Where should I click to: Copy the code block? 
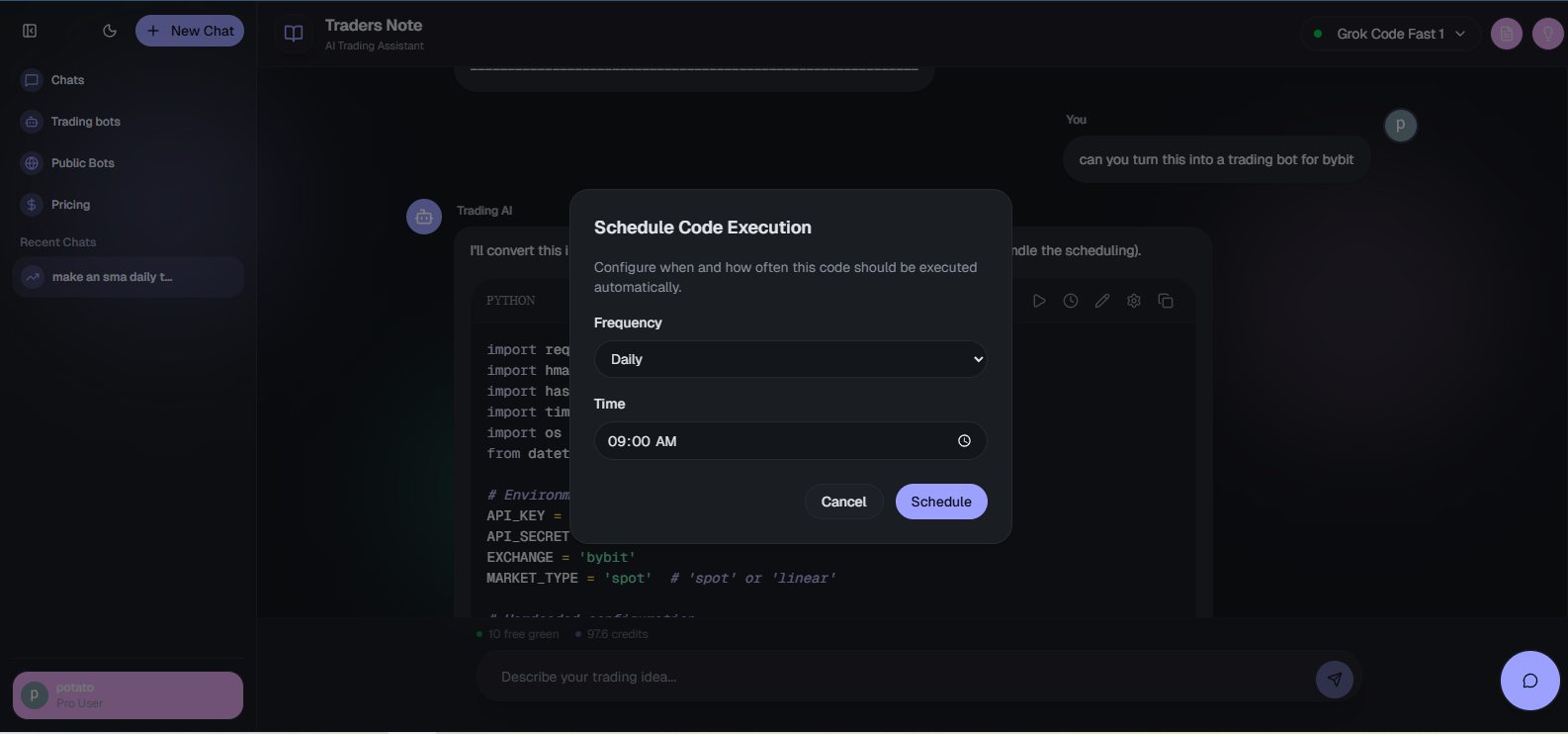coord(1166,301)
